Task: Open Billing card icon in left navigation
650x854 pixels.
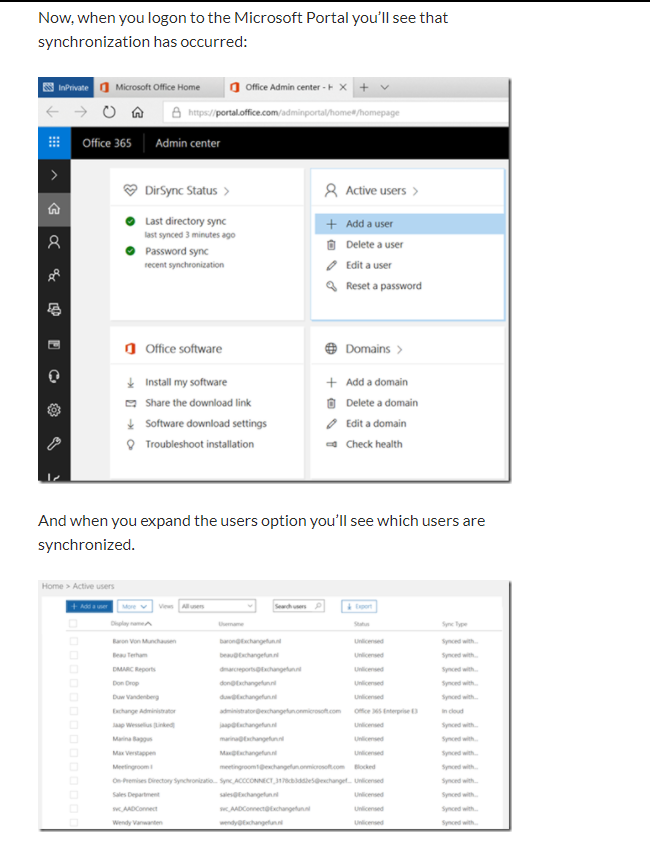Action: click(54, 344)
